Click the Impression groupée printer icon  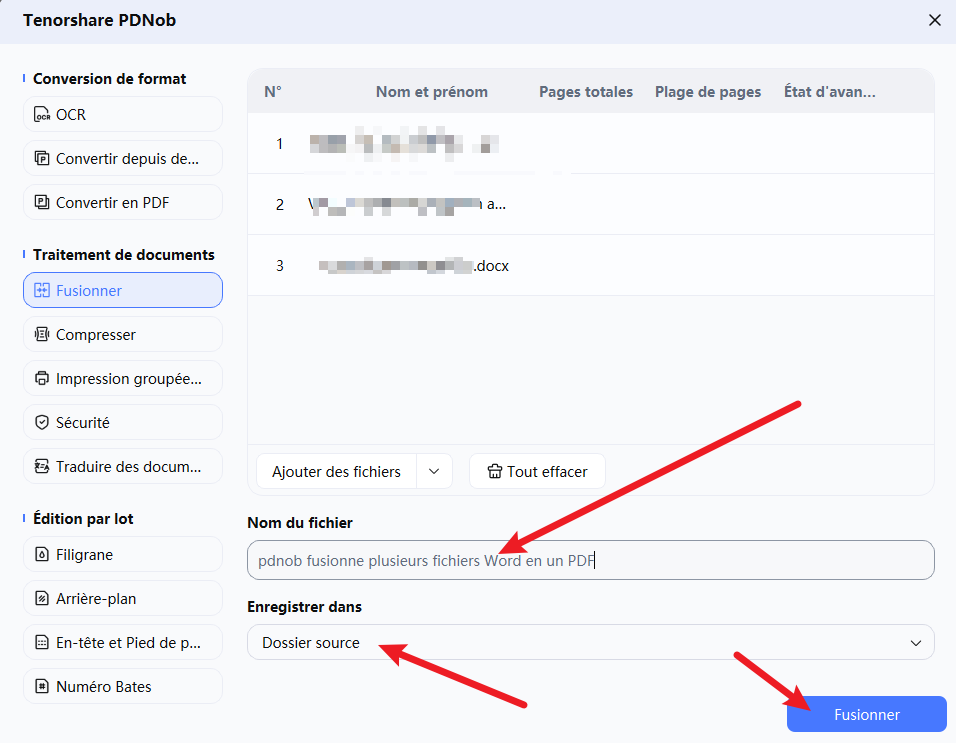(42, 378)
